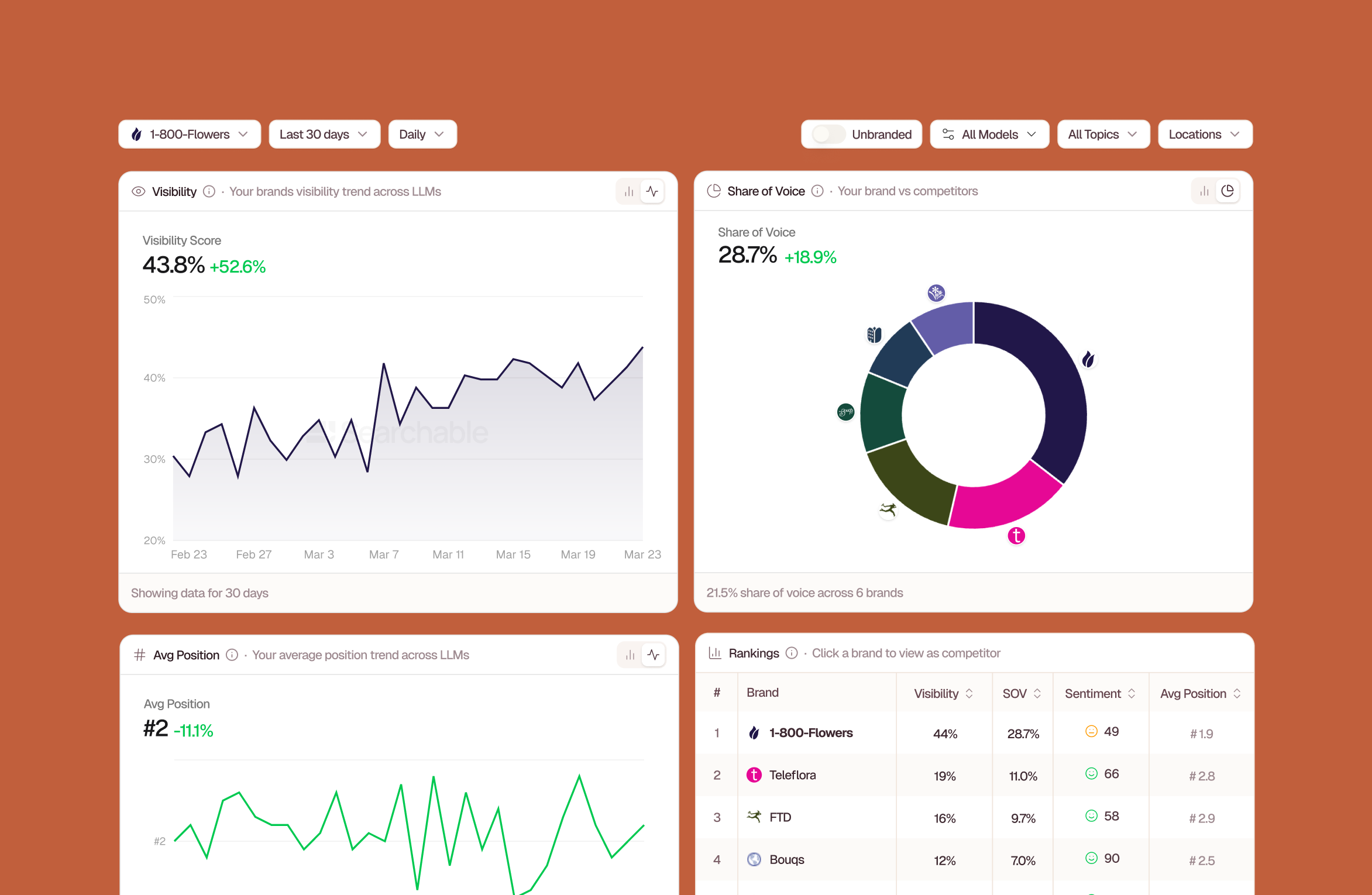
Task: Sort rankings by the Avg Position column
Action: tap(1201, 694)
